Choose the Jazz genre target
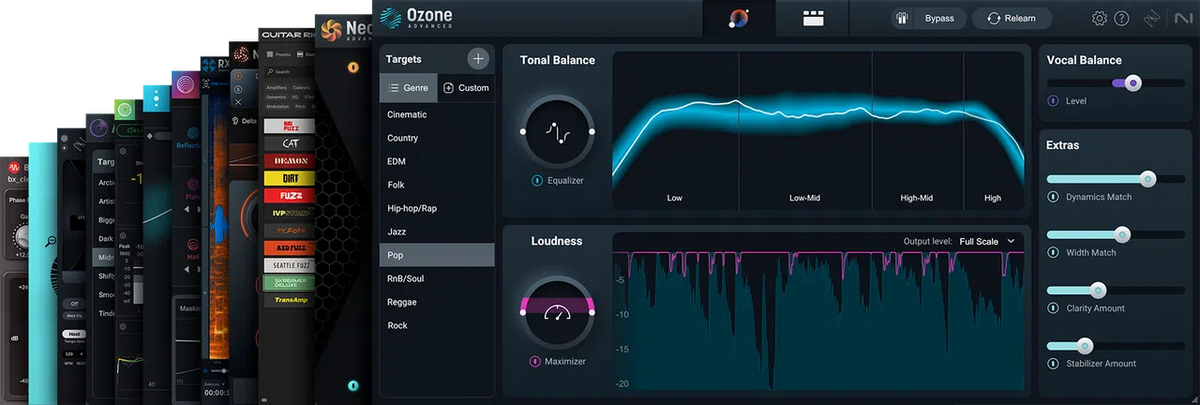Image resolution: width=1200 pixels, height=405 pixels. click(437, 231)
